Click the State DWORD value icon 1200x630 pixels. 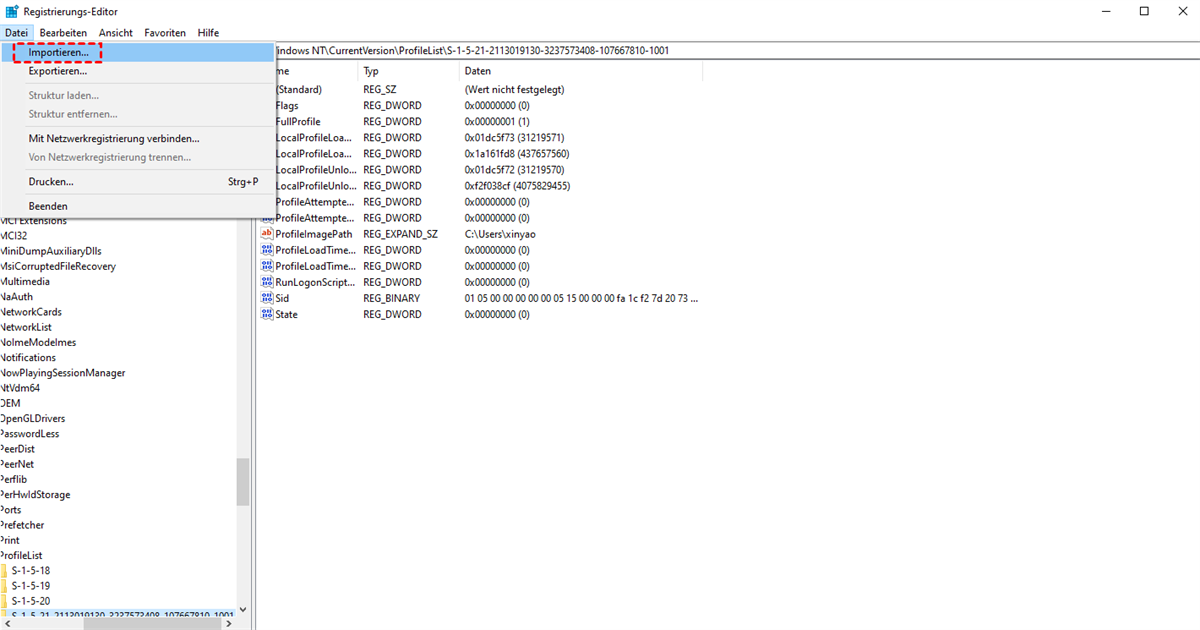click(267, 314)
